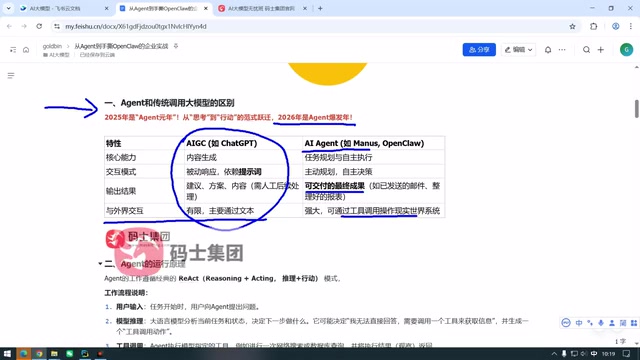The image size is (640, 360).
Task: Click the microphone icon in floating toolbar
Action: 601,323
